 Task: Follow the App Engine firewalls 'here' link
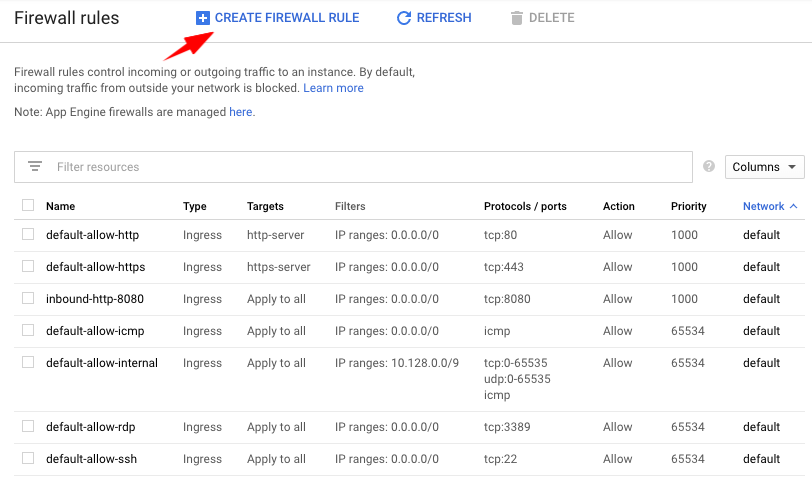pos(240,112)
